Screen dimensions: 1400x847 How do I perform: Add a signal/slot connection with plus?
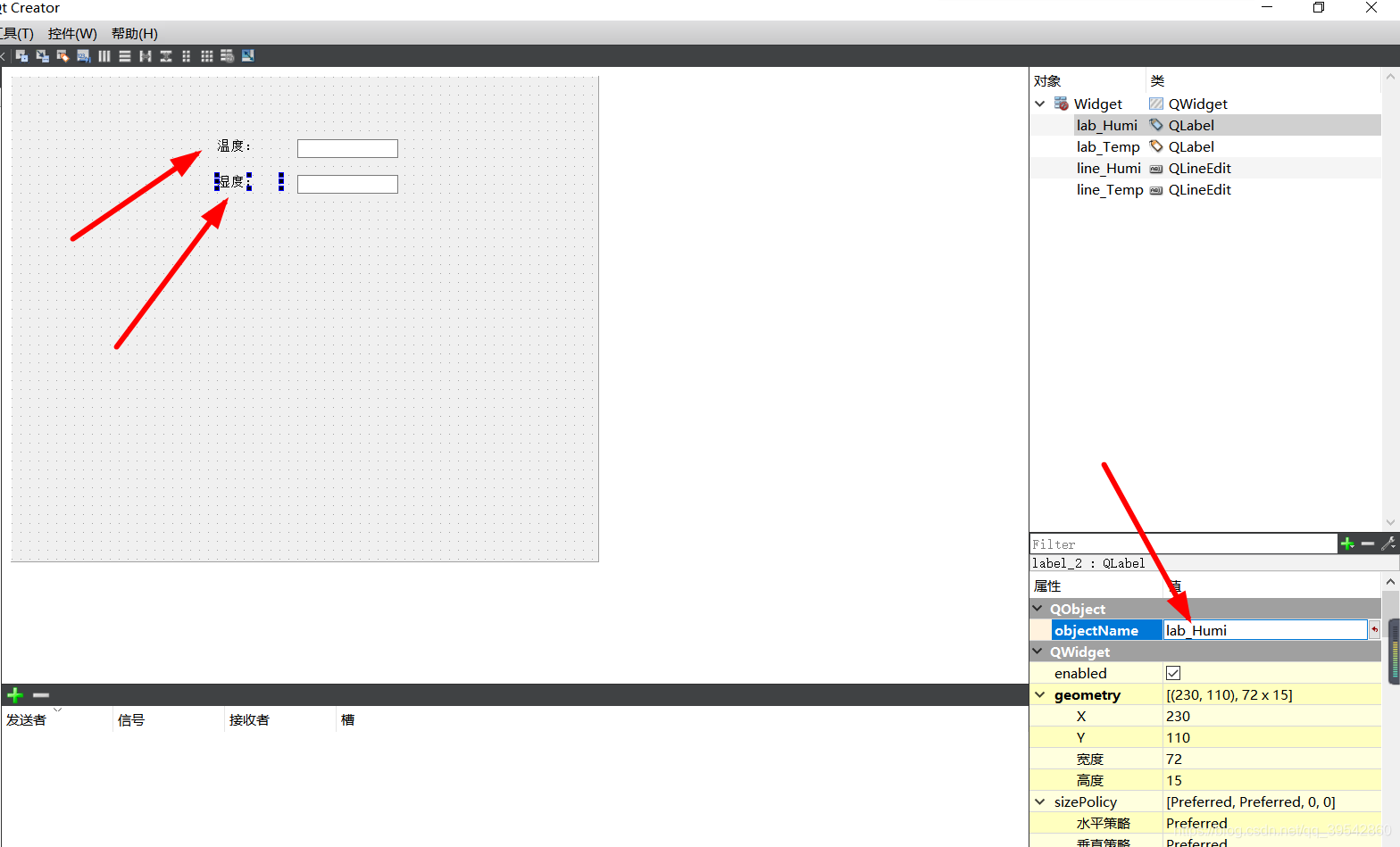15,694
